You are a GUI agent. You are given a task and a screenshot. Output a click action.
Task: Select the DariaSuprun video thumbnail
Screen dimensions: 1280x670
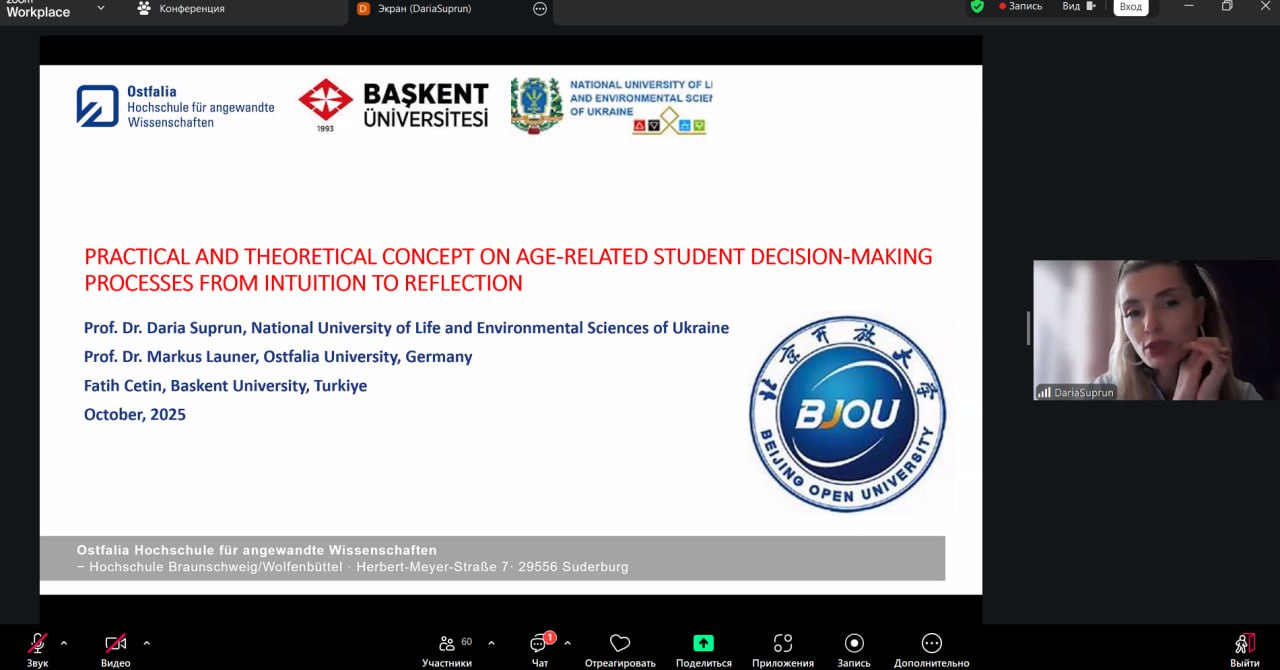point(1155,330)
